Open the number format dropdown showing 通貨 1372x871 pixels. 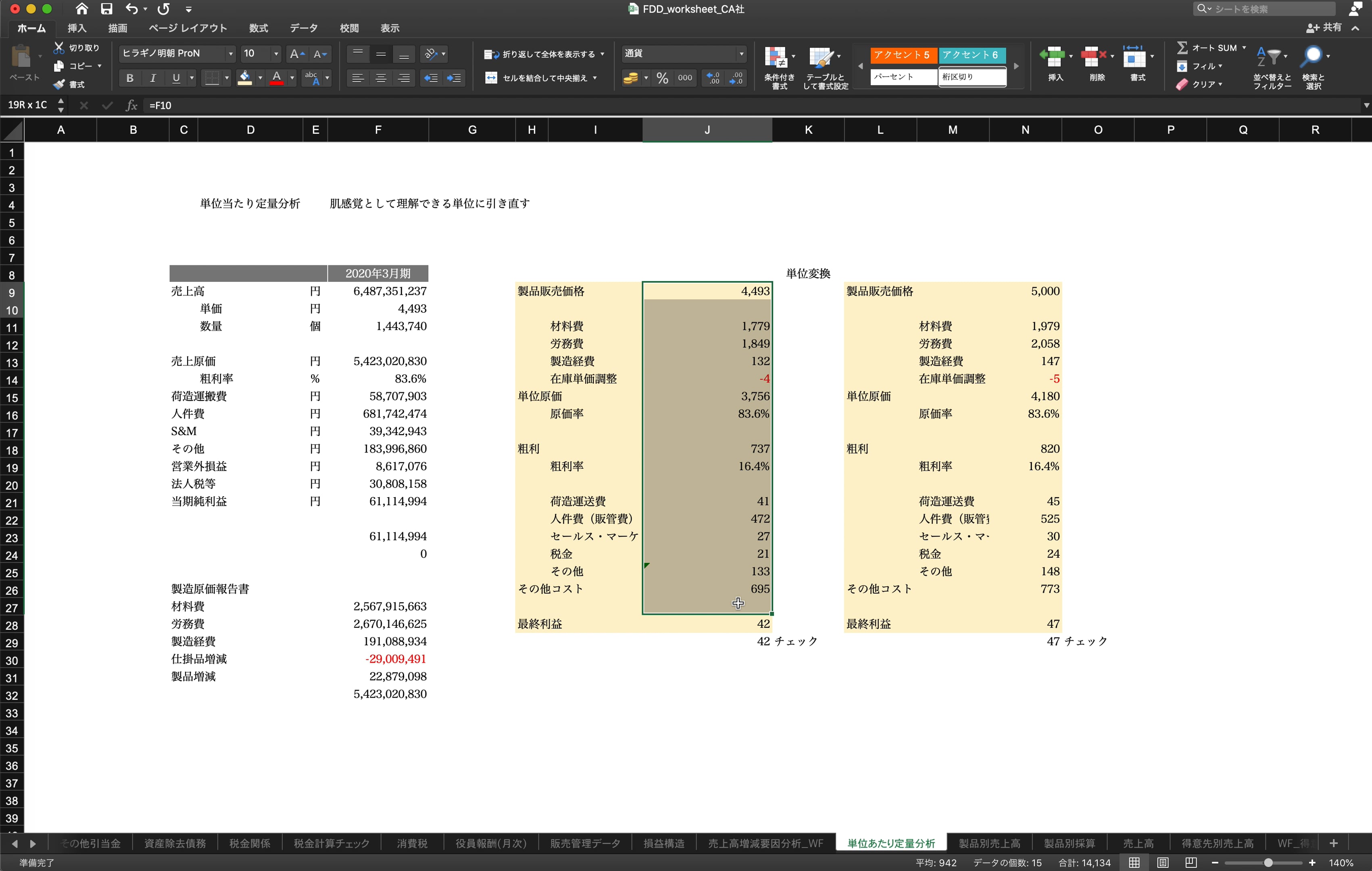[x=741, y=54]
